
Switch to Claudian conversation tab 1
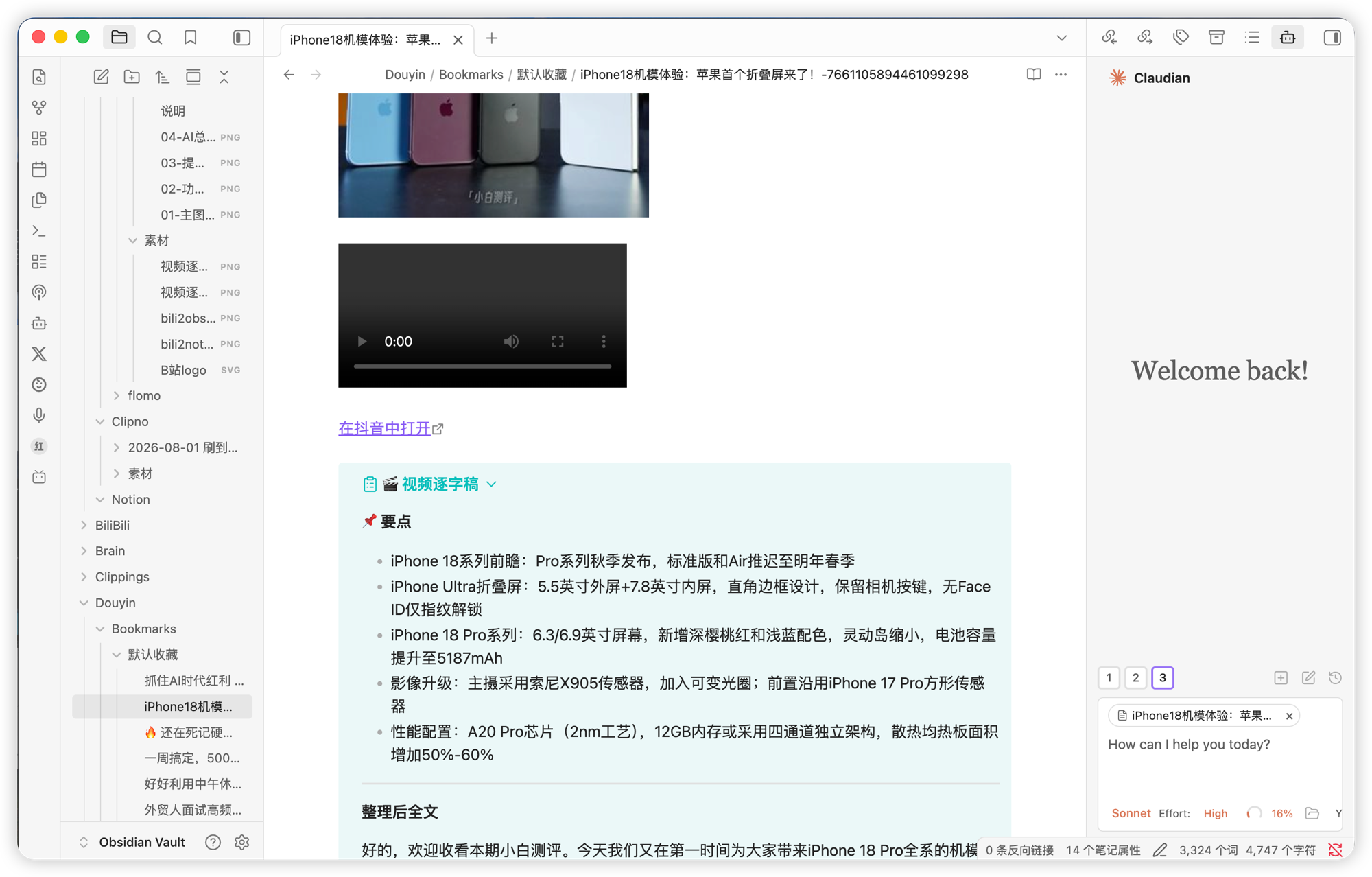coord(1109,678)
